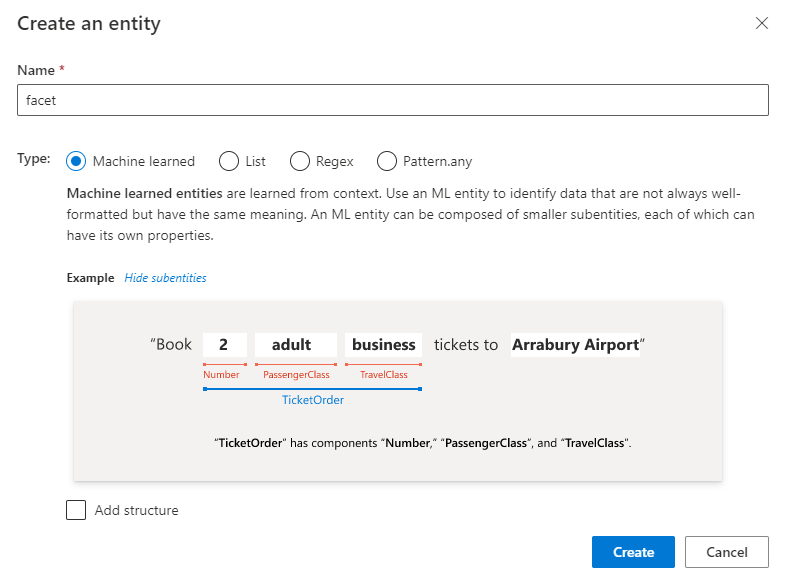Click the Name input field containing facet

click(393, 100)
